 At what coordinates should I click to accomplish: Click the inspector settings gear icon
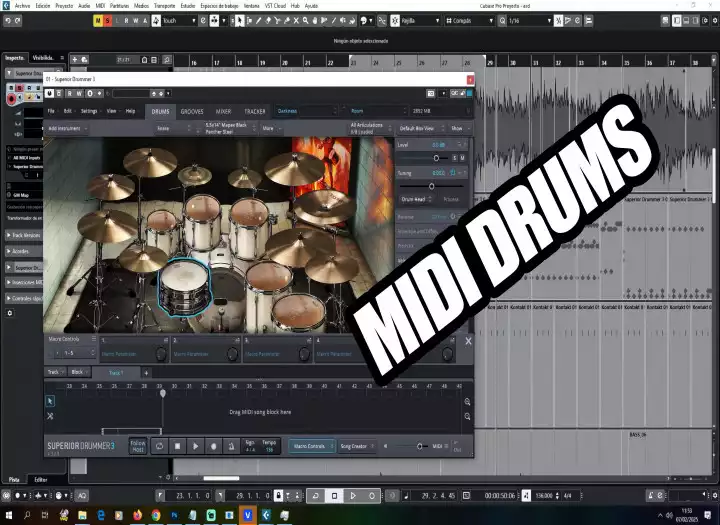tap(10, 313)
